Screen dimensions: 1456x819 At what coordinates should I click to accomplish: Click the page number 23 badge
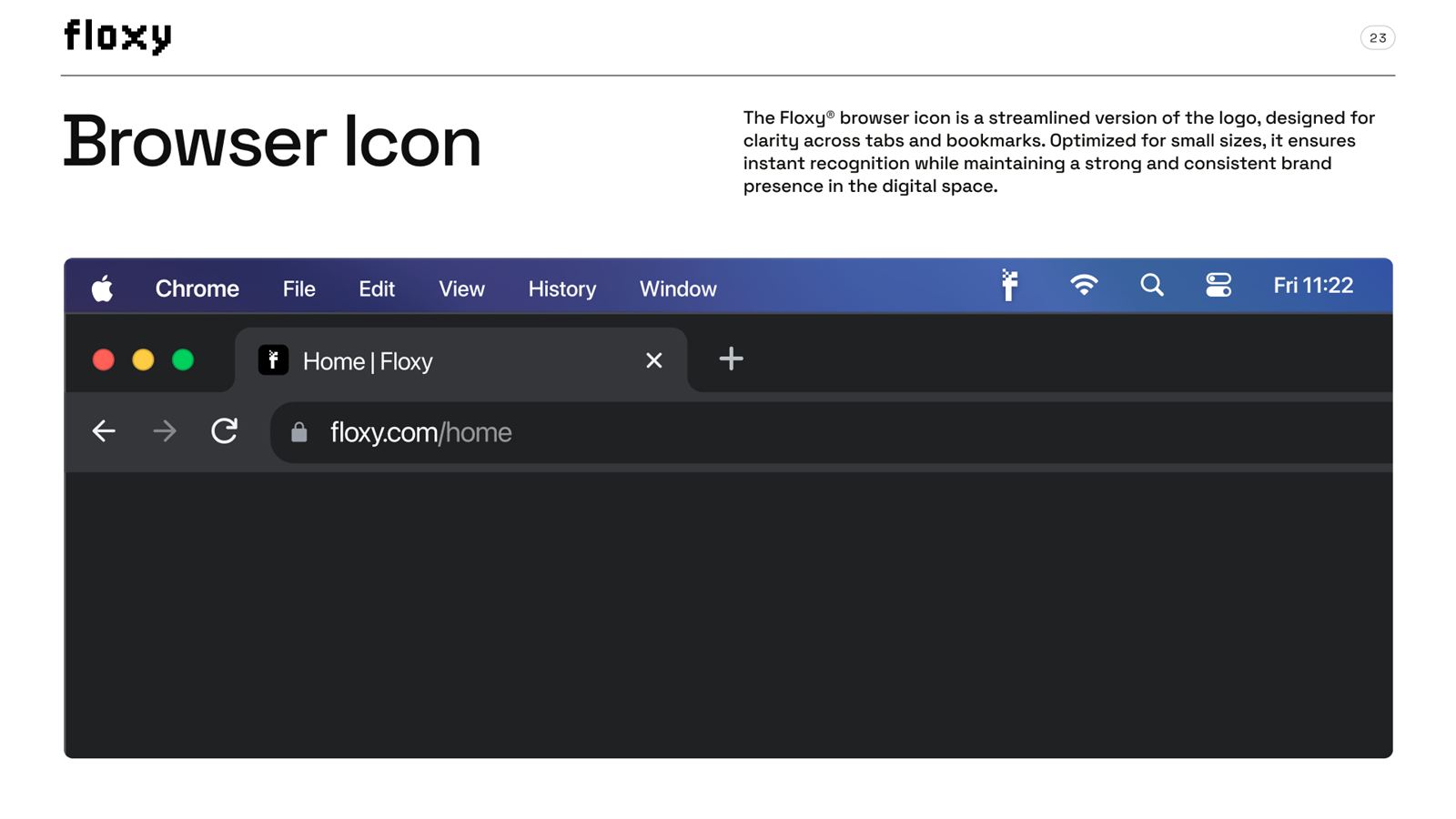pyautogui.click(x=1378, y=37)
